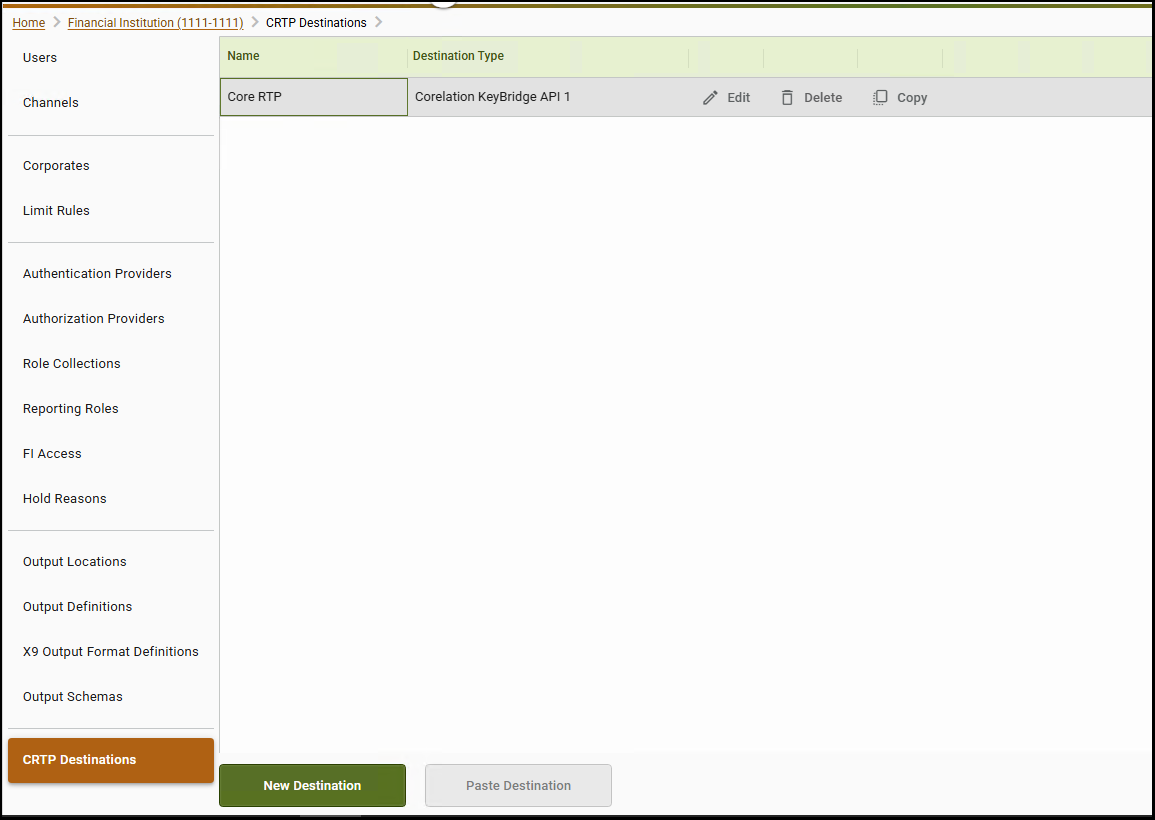1155x820 pixels.
Task: Click the pencil Edit icon for Core RTP
Action: (x=711, y=98)
